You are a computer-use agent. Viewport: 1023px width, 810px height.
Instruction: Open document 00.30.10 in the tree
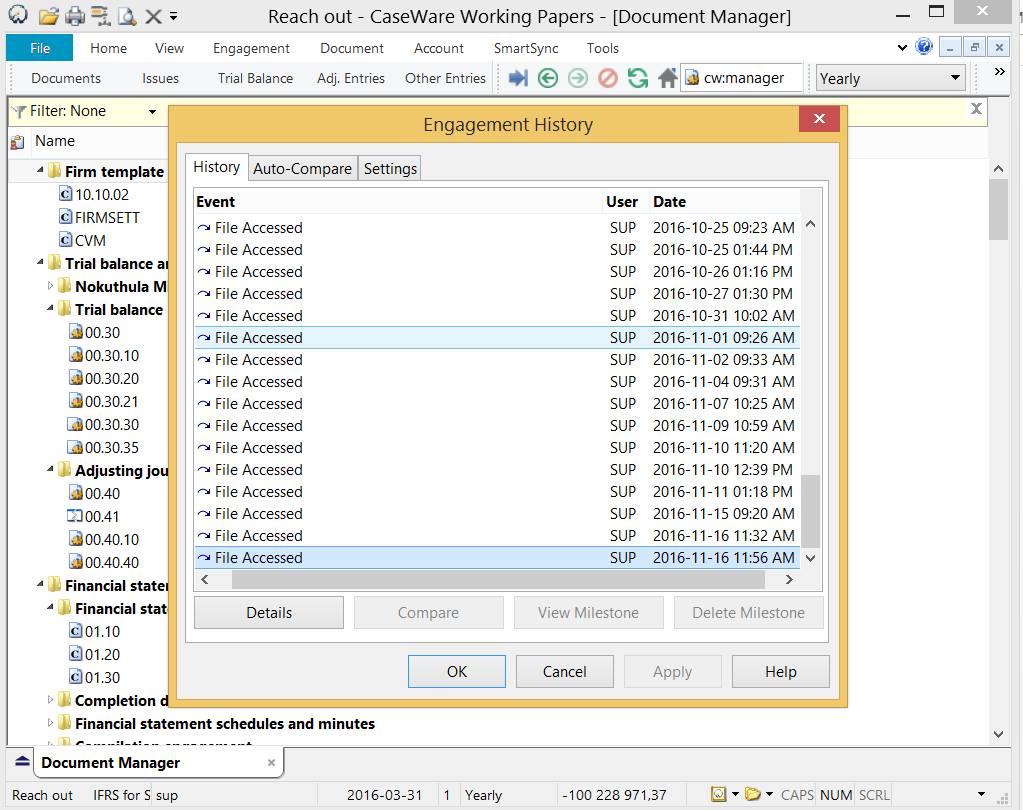(111, 355)
